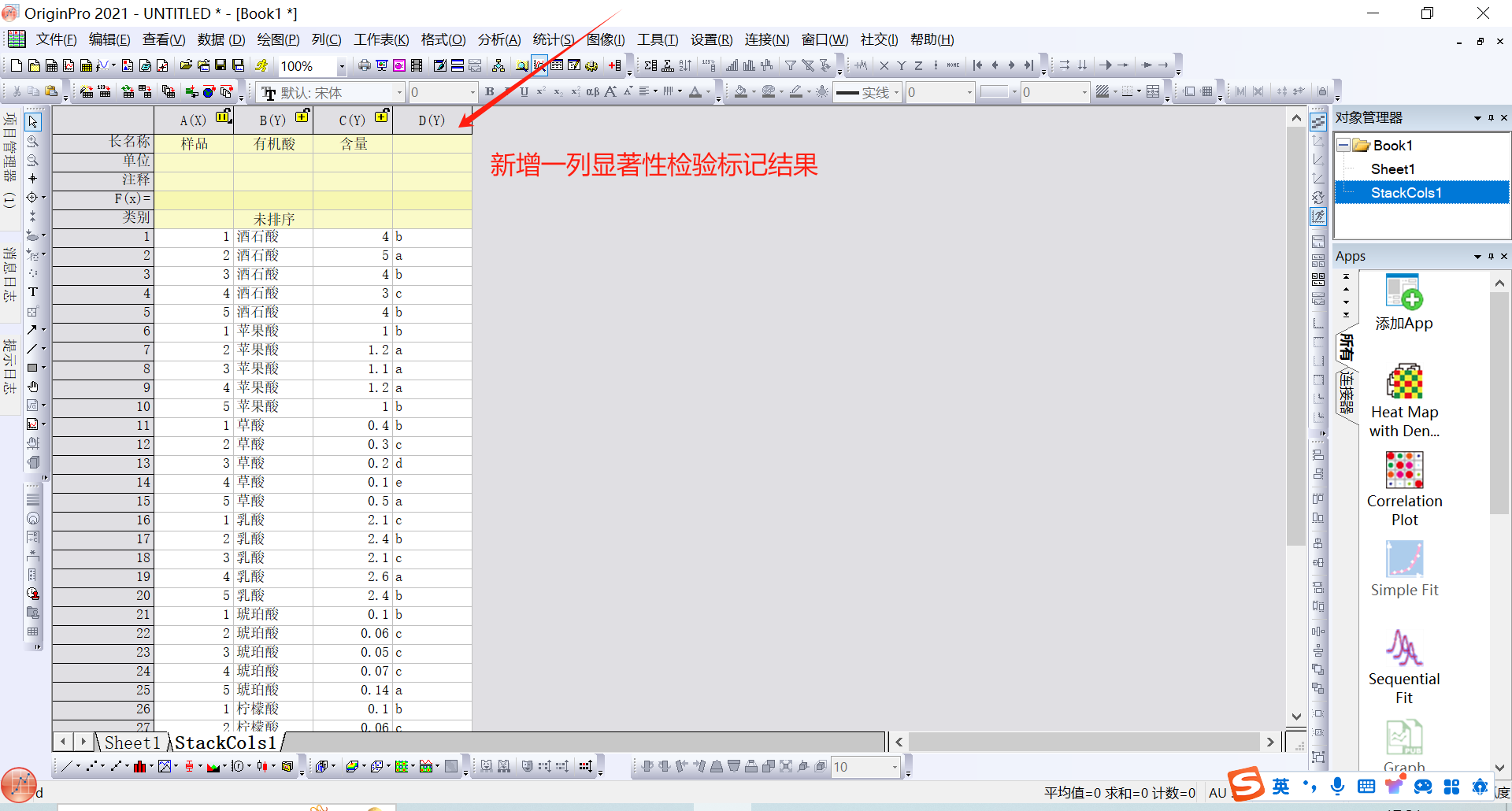Open the zoom level 100% dropdown
Screen dimensions: 1512x811
[341, 67]
